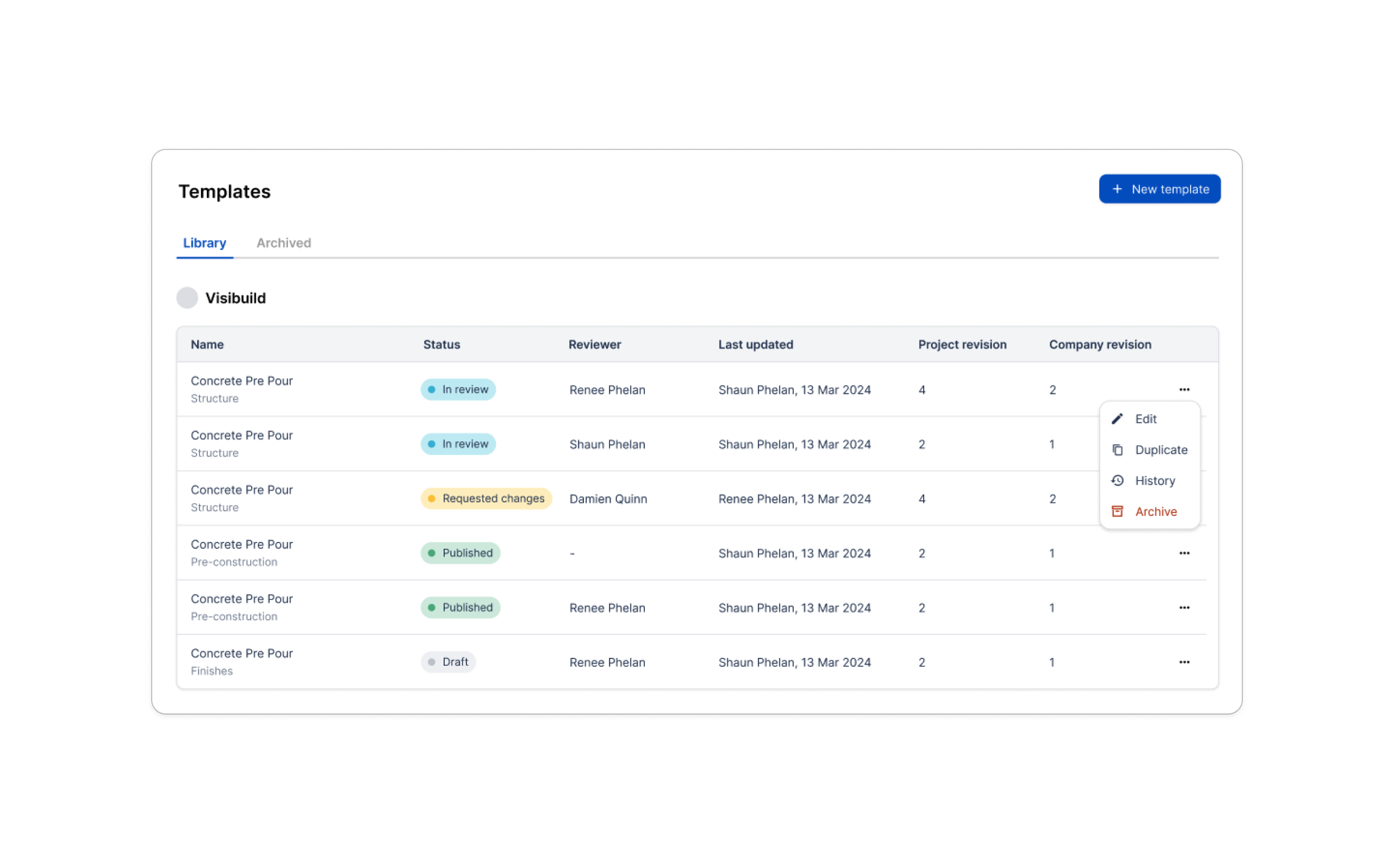Click the Visibuild company name
The height and width of the screenshot is (868, 1394).
[x=235, y=298]
